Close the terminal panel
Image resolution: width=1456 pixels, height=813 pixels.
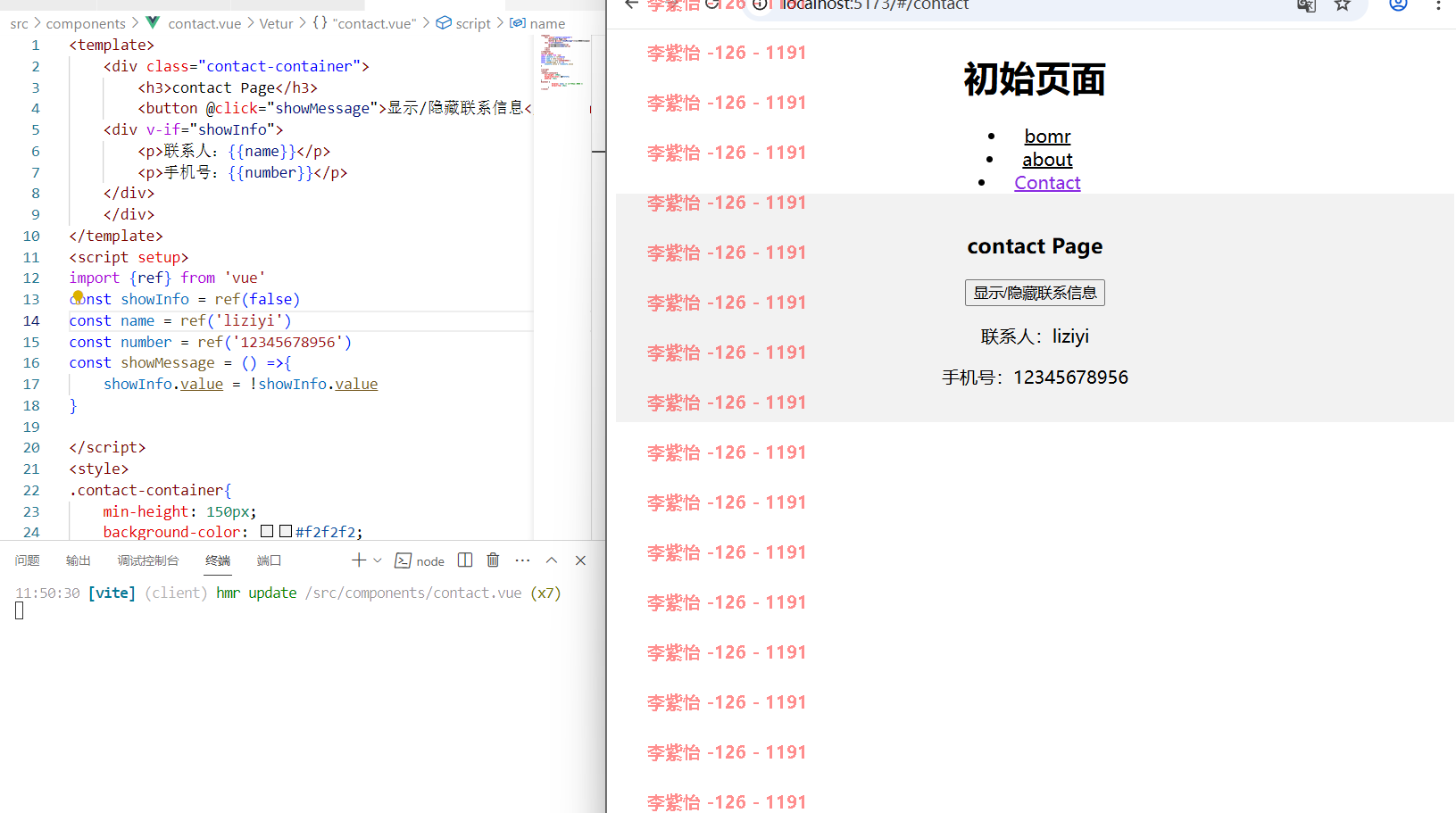point(580,560)
